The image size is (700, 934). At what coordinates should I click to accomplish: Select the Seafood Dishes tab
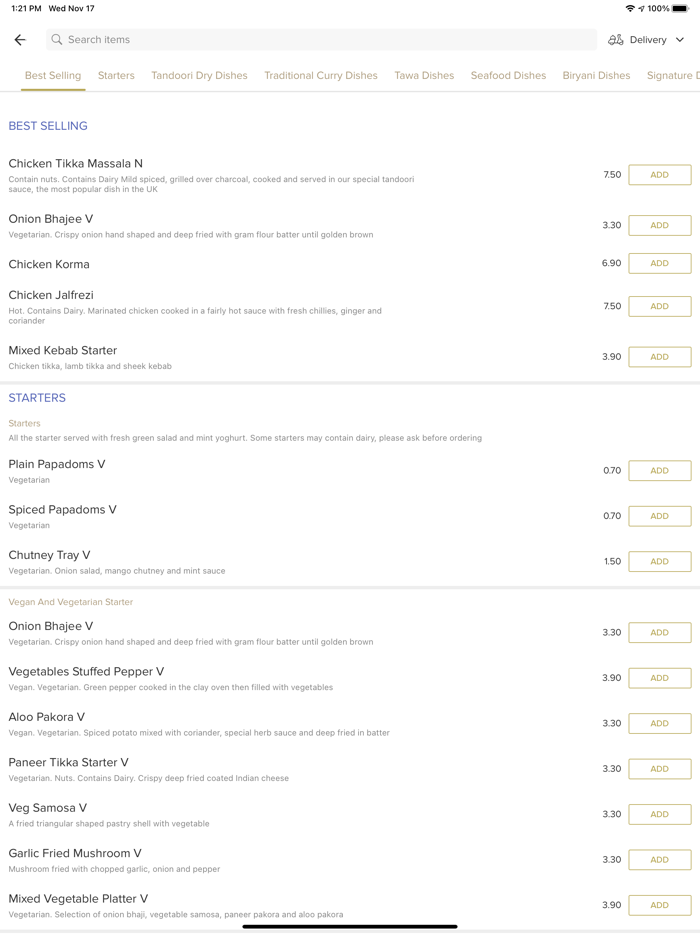pyautogui.click(x=508, y=75)
